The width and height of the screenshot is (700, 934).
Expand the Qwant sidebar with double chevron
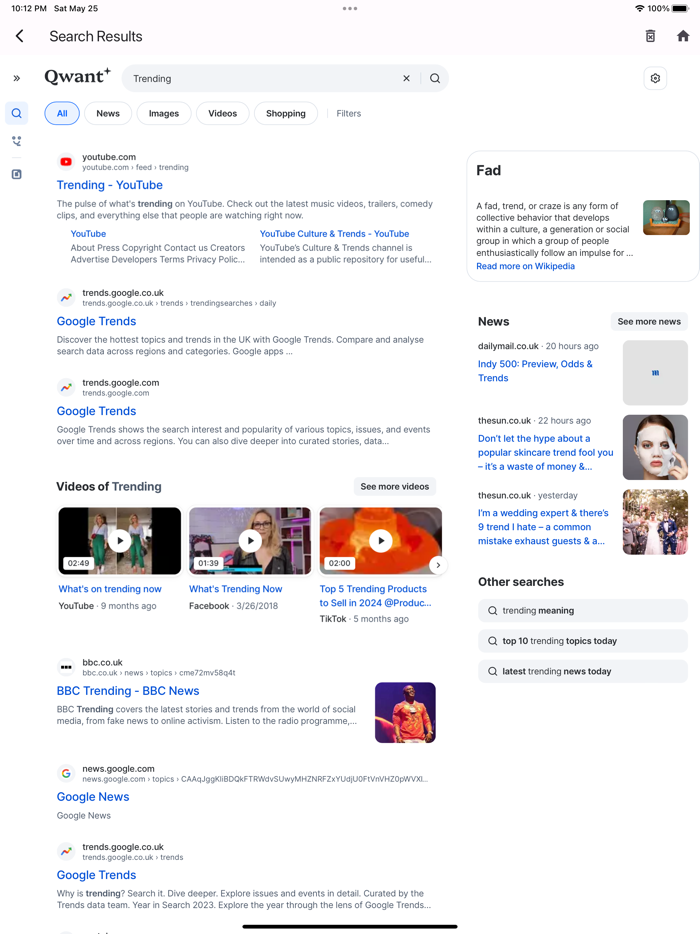tap(17, 78)
